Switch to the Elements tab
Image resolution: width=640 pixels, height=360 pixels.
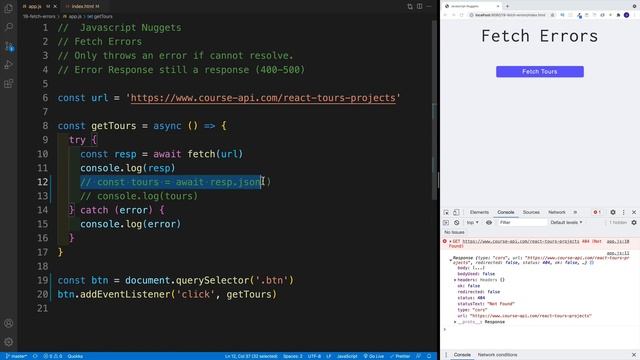coord(479,212)
